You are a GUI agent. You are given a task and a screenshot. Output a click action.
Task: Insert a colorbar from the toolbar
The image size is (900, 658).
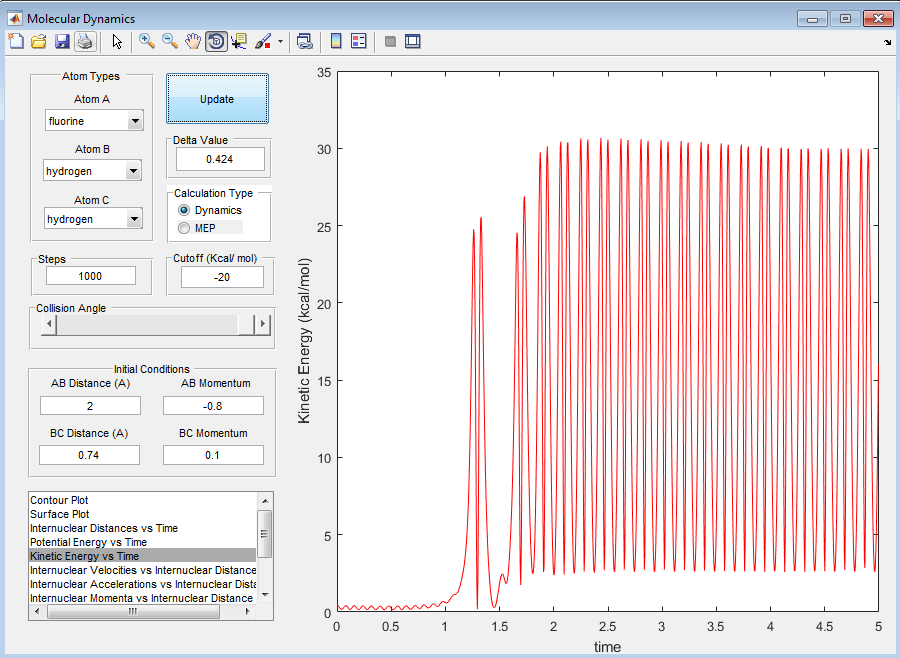[336, 41]
